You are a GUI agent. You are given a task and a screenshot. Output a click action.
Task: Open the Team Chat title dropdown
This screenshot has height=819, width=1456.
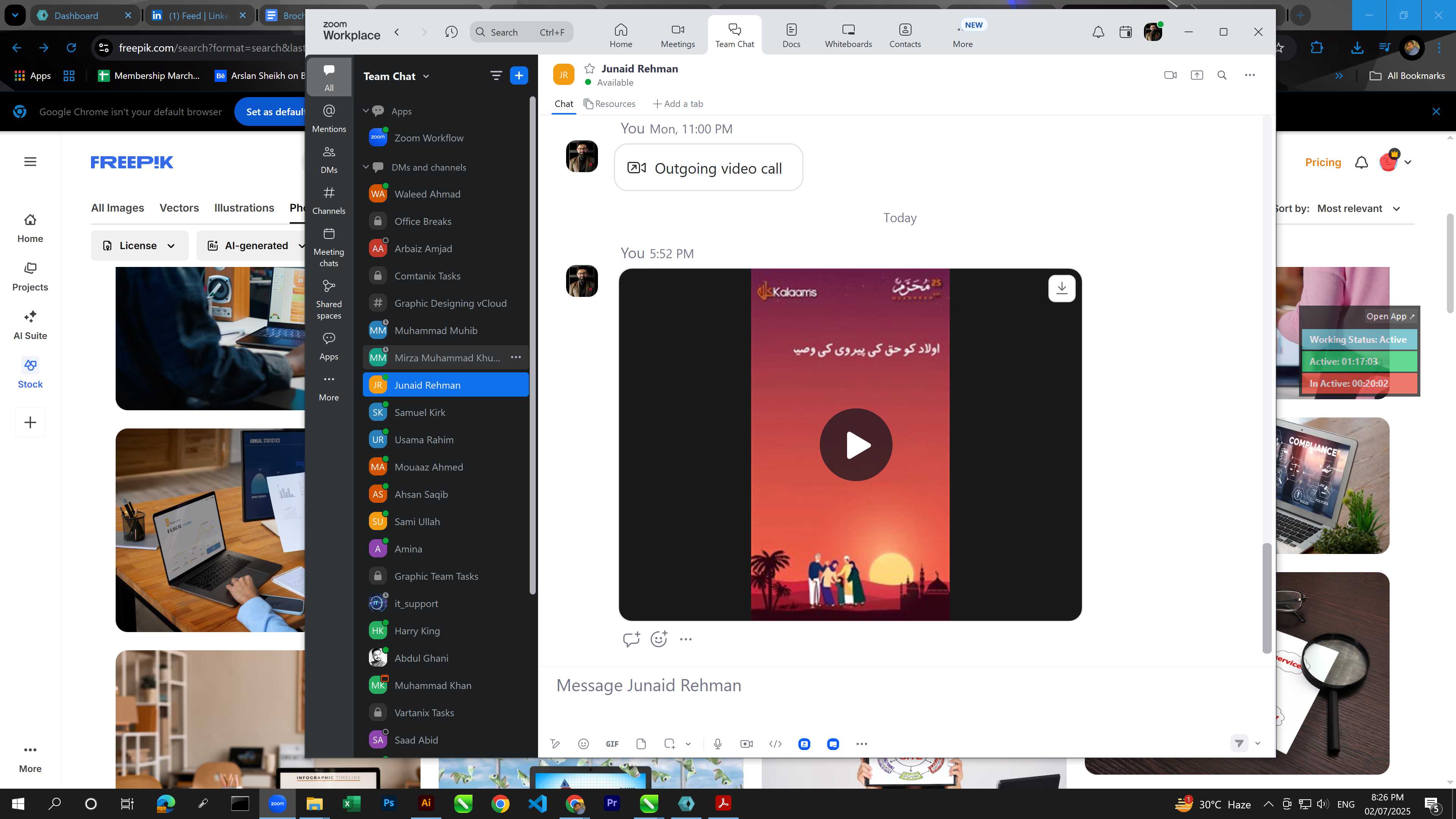coord(425,76)
